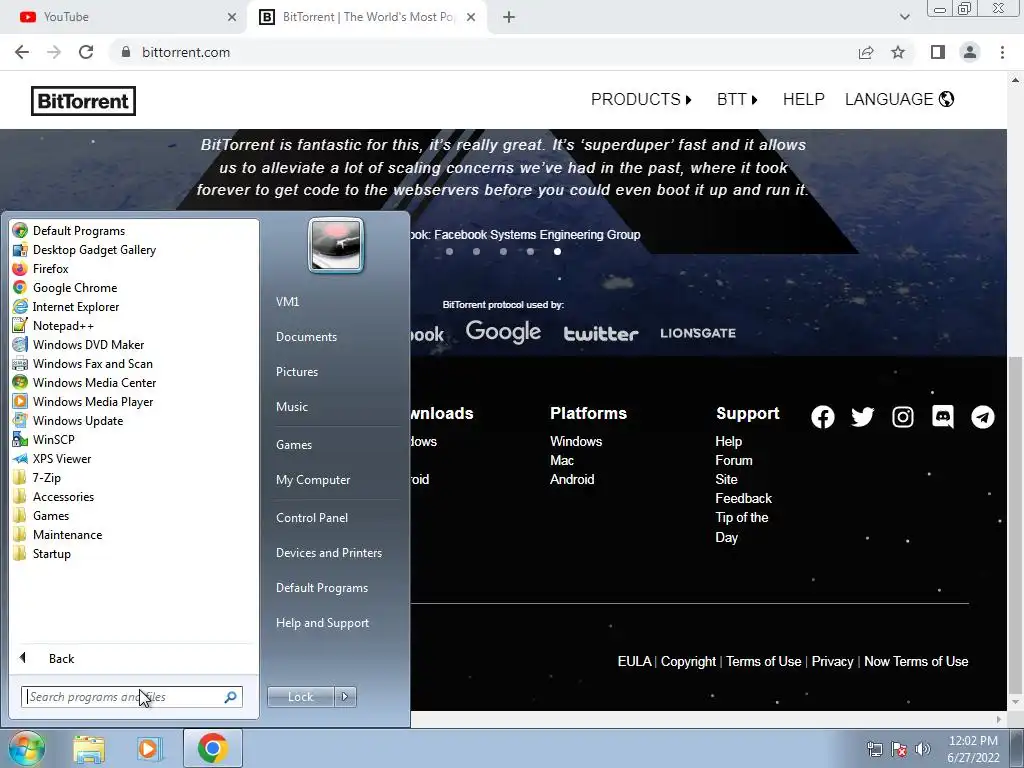The image size is (1024, 768).
Task: Launch Google Chrome from programs list
Action: tap(65, 287)
